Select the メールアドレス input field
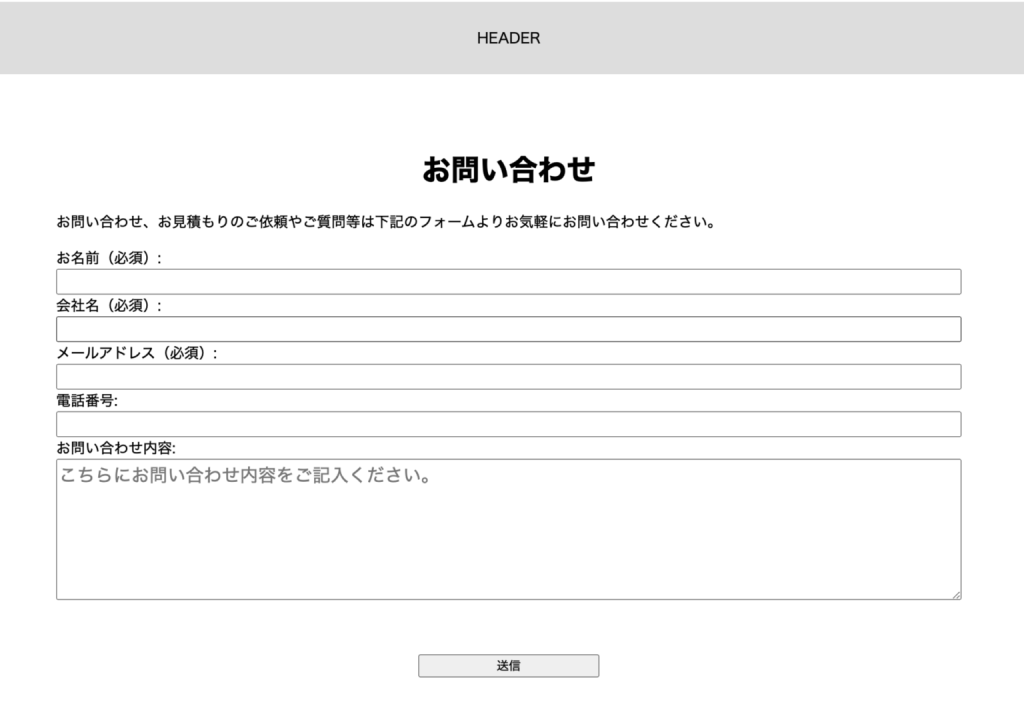Image resolution: width=1024 pixels, height=724 pixels. coord(508,377)
